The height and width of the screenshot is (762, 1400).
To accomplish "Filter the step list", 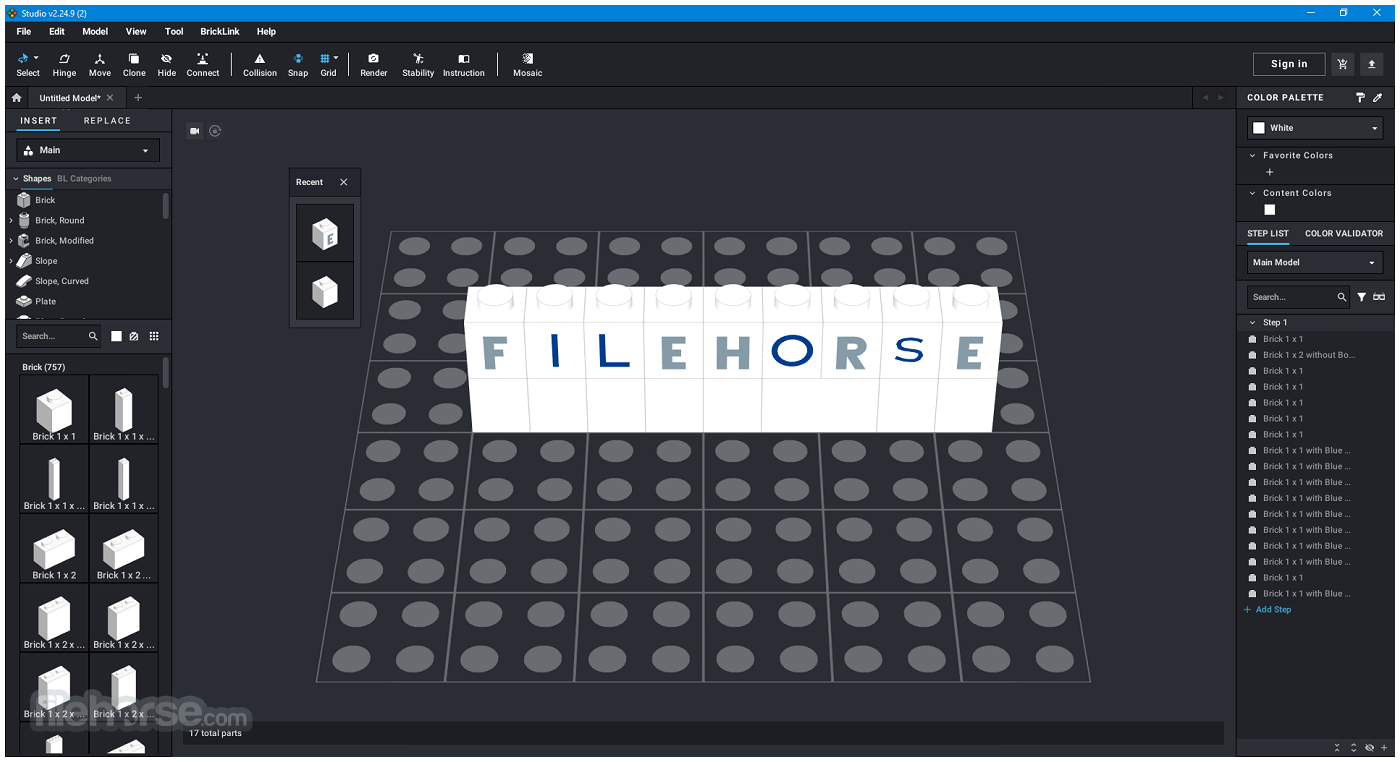I will [1361, 297].
